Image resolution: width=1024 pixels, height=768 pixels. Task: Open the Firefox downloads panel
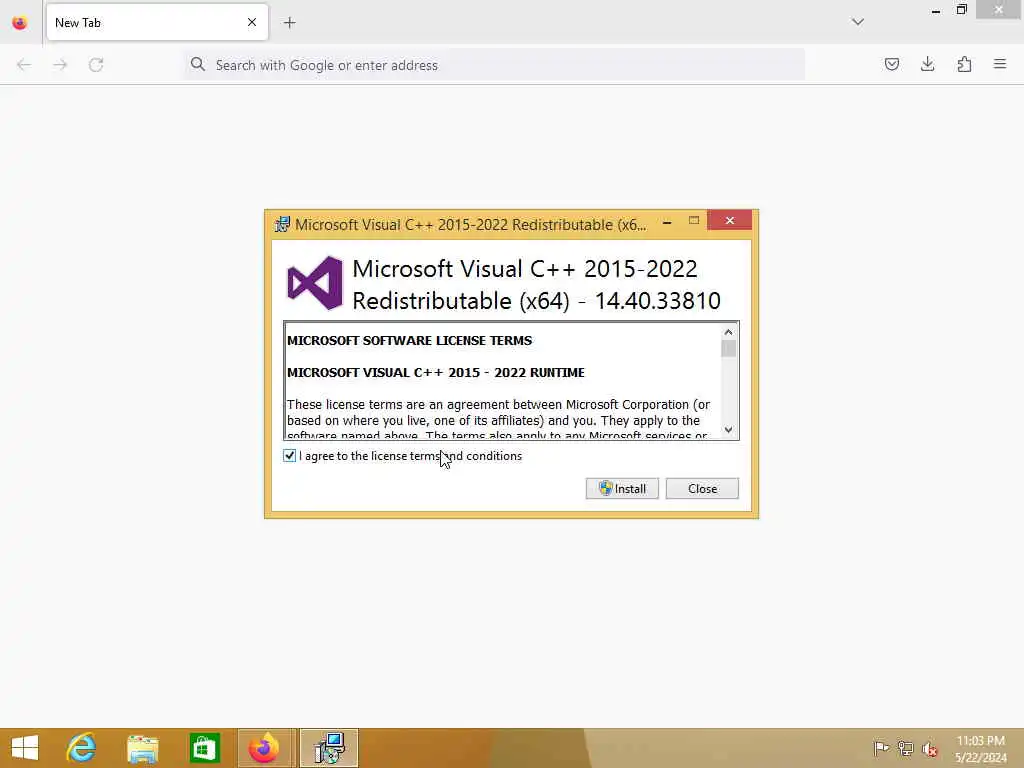(x=927, y=64)
